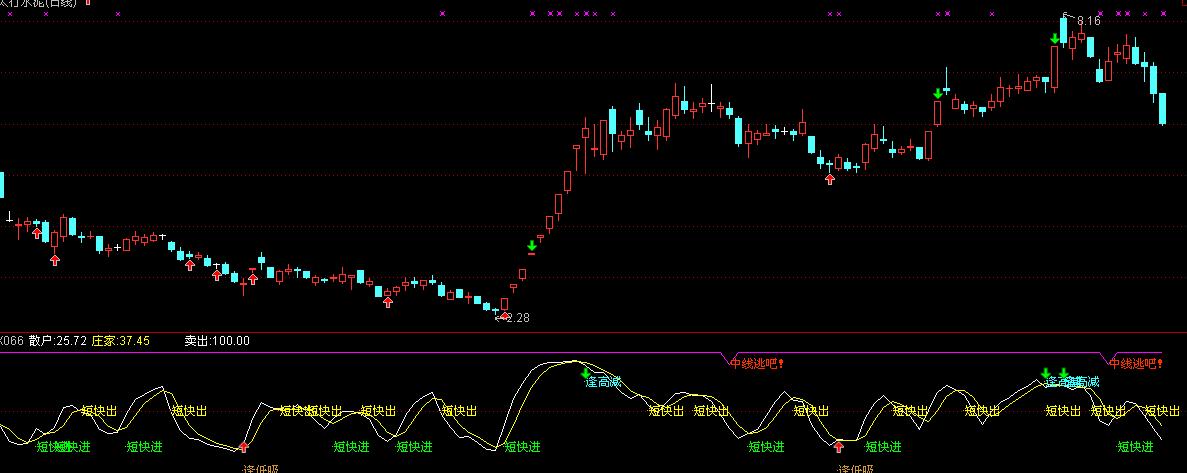The height and width of the screenshot is (473, 1187).
Task: Click the 2.28 low price label
Action: coord(517,318)
